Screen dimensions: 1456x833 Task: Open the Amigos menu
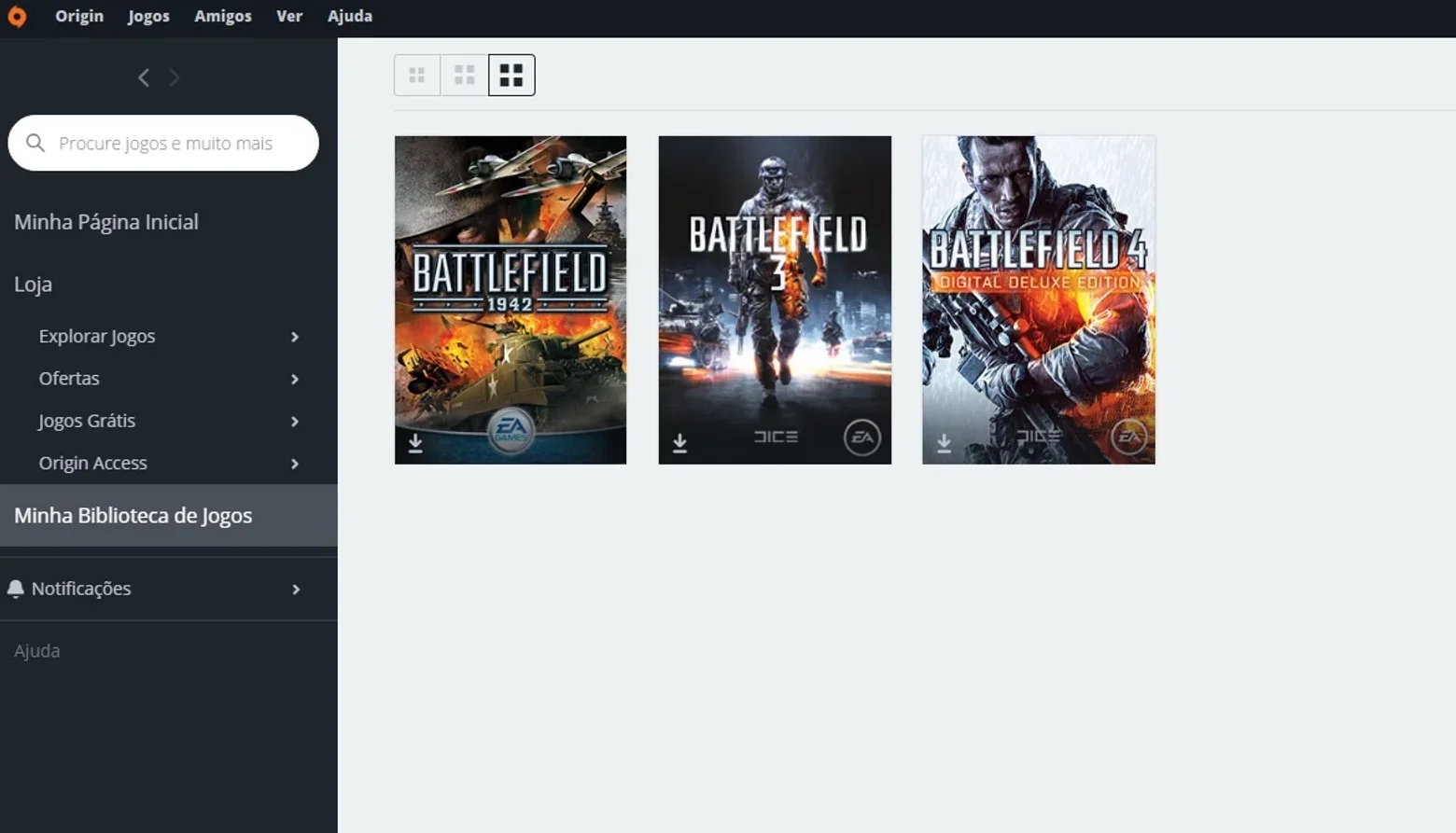[x=223, y=16]
